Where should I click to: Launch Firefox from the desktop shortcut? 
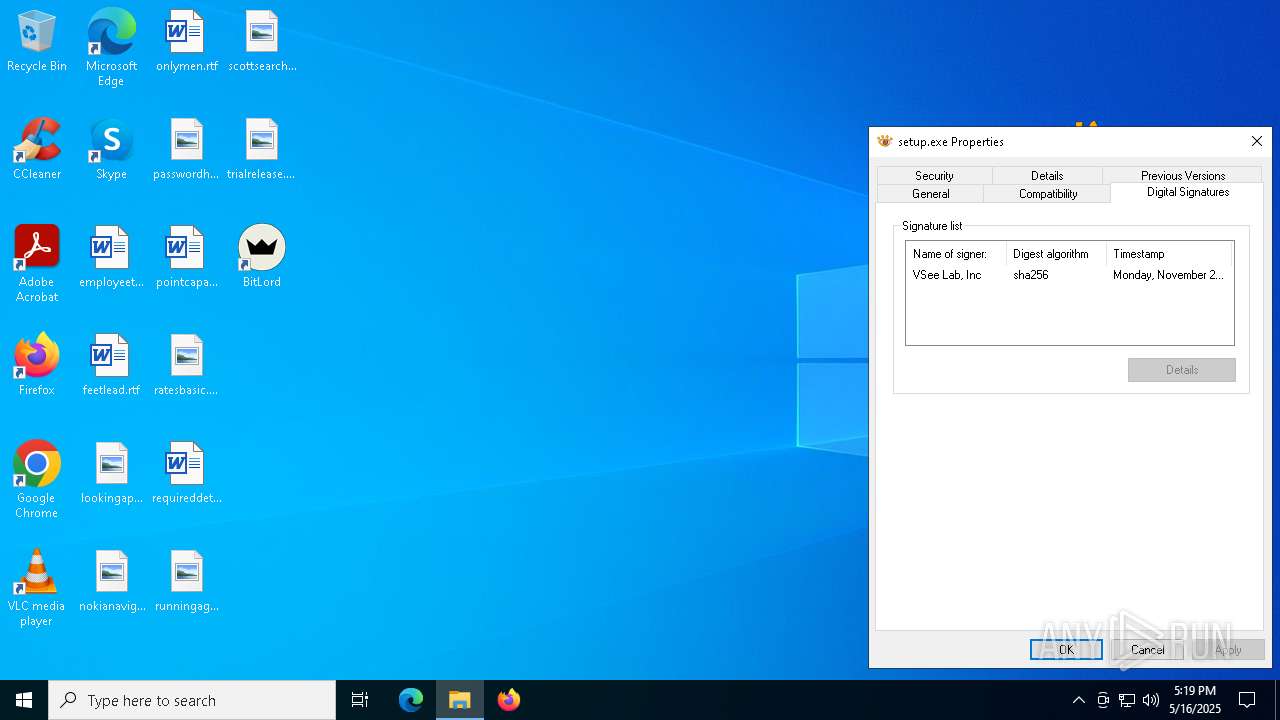(37, 366)
